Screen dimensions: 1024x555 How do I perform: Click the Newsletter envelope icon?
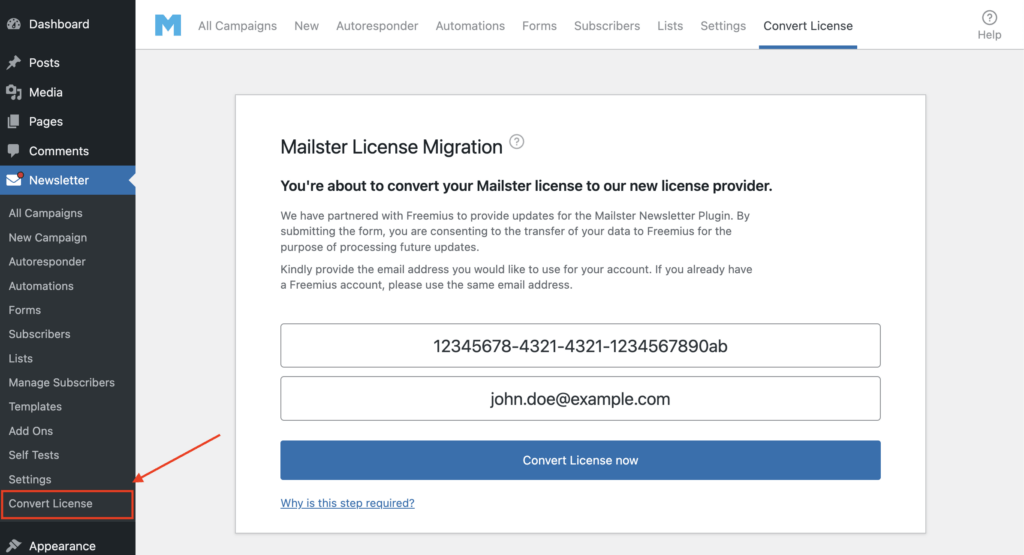(14, 181)
